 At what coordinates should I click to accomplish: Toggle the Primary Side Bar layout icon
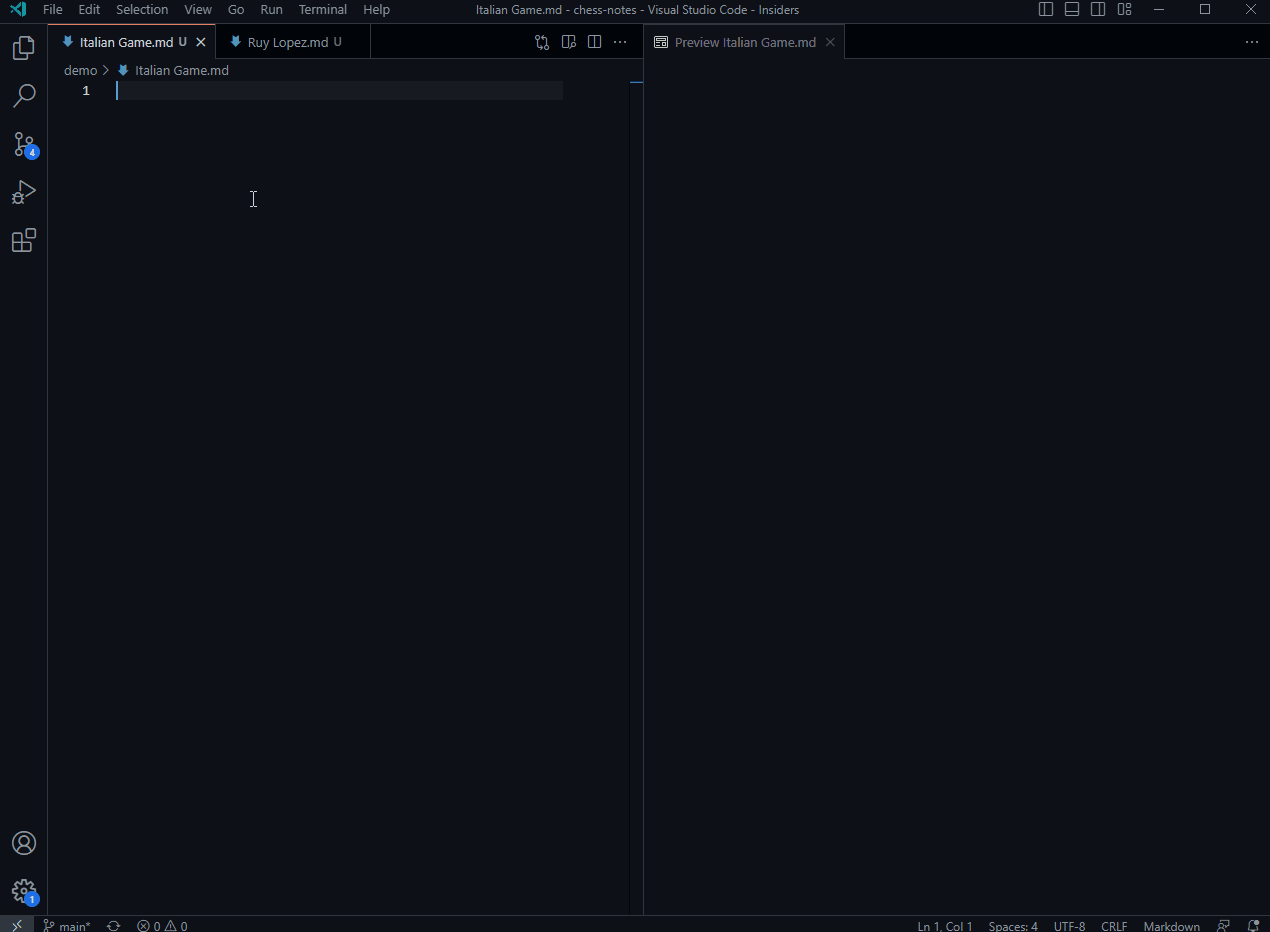tap(1046, 10)
